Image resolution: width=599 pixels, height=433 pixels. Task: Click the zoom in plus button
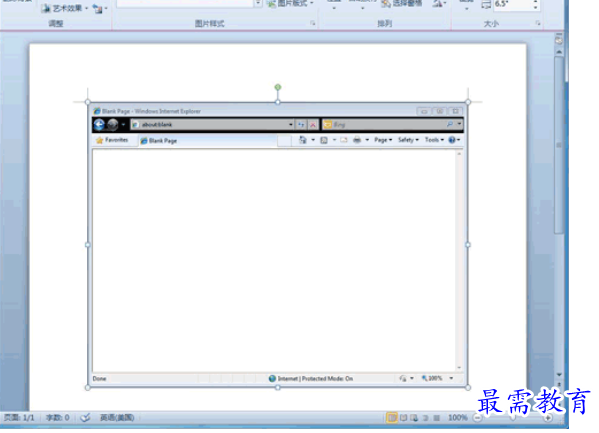(548, 418)
